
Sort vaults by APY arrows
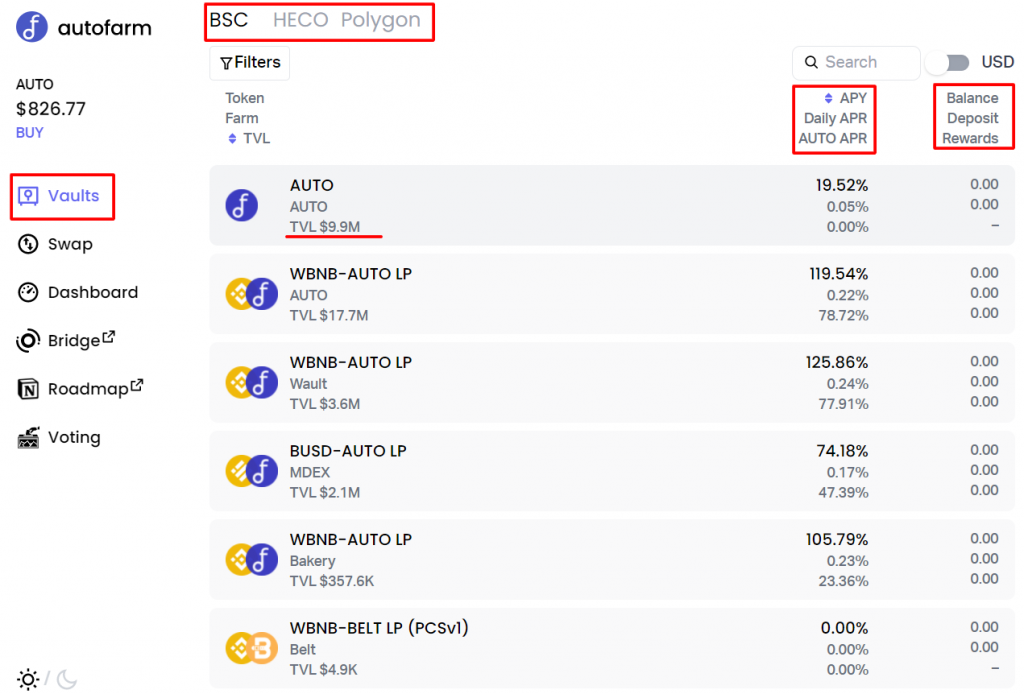click(x=828, y=98)
